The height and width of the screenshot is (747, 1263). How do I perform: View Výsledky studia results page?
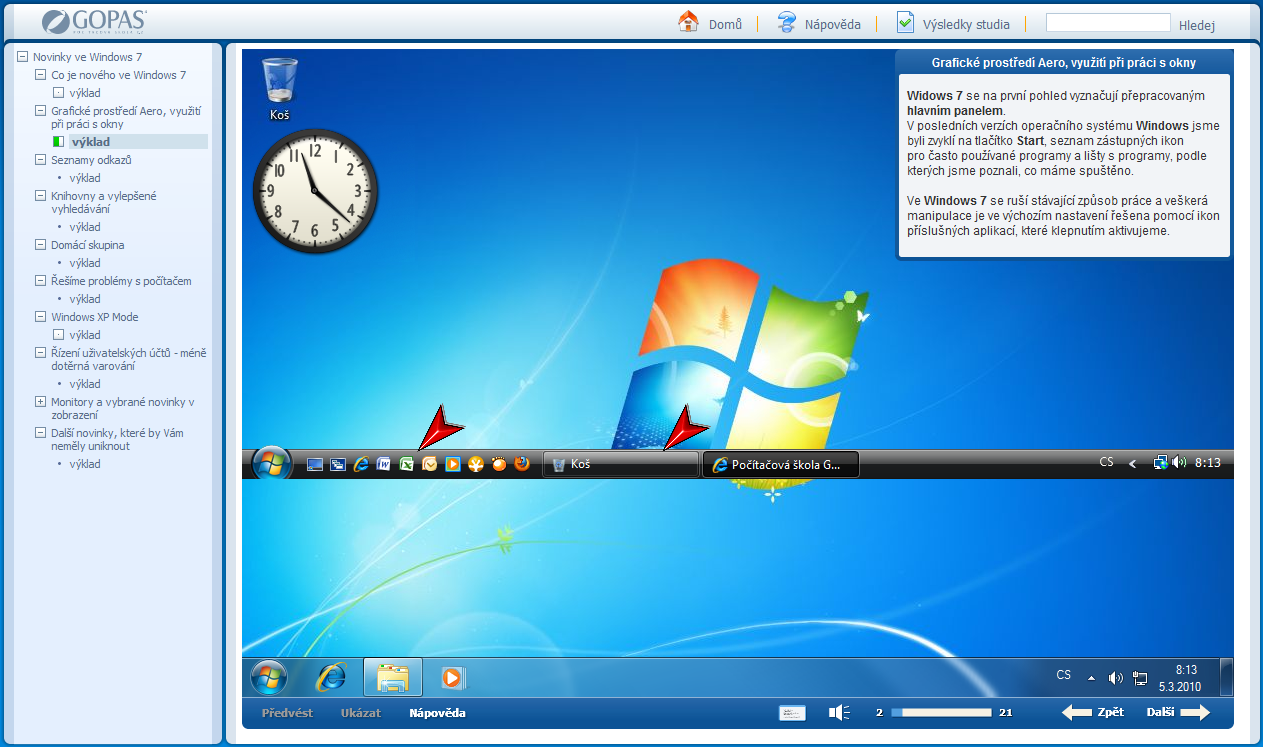coord(953,23)
